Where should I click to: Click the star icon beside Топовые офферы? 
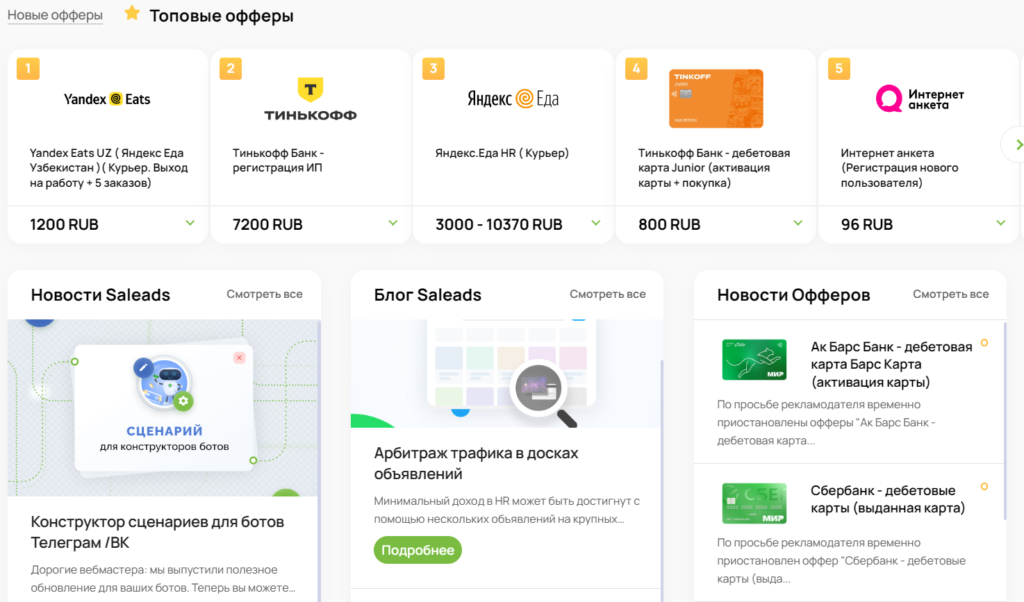(x=132, y=13)
